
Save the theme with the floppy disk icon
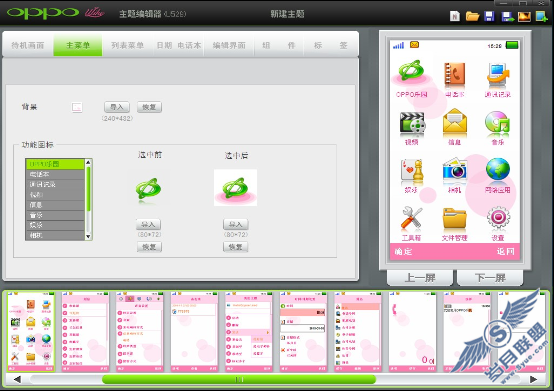[489, 16]
